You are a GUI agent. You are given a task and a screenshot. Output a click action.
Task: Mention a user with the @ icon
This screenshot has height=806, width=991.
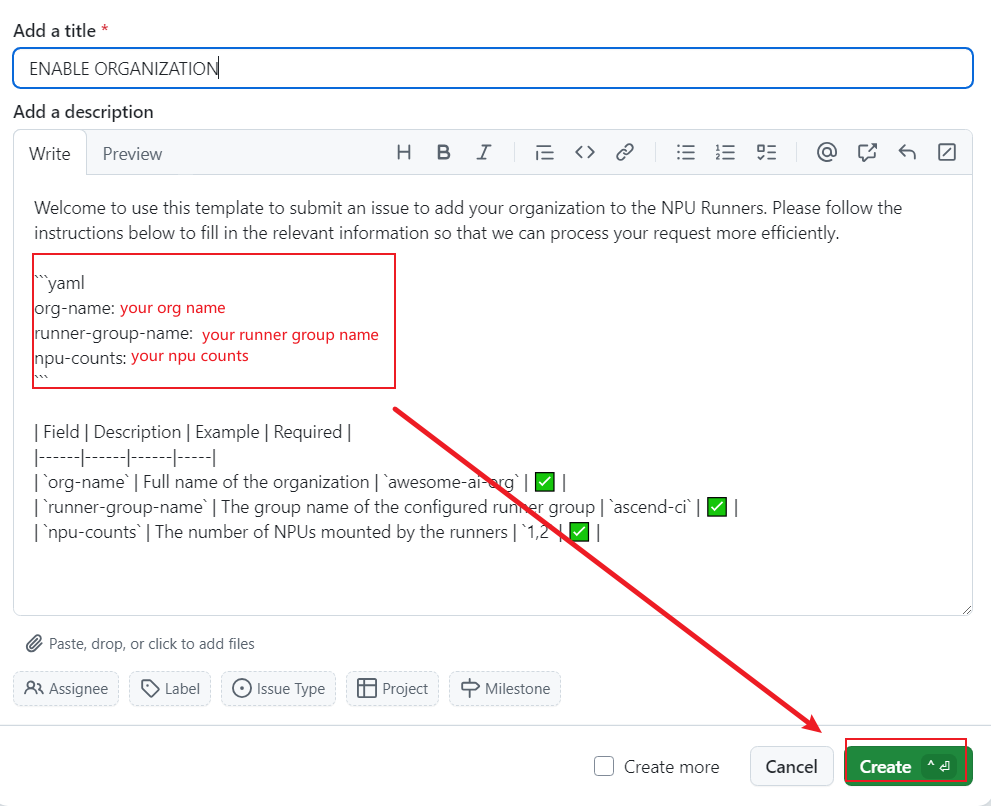tap(827, 152)
